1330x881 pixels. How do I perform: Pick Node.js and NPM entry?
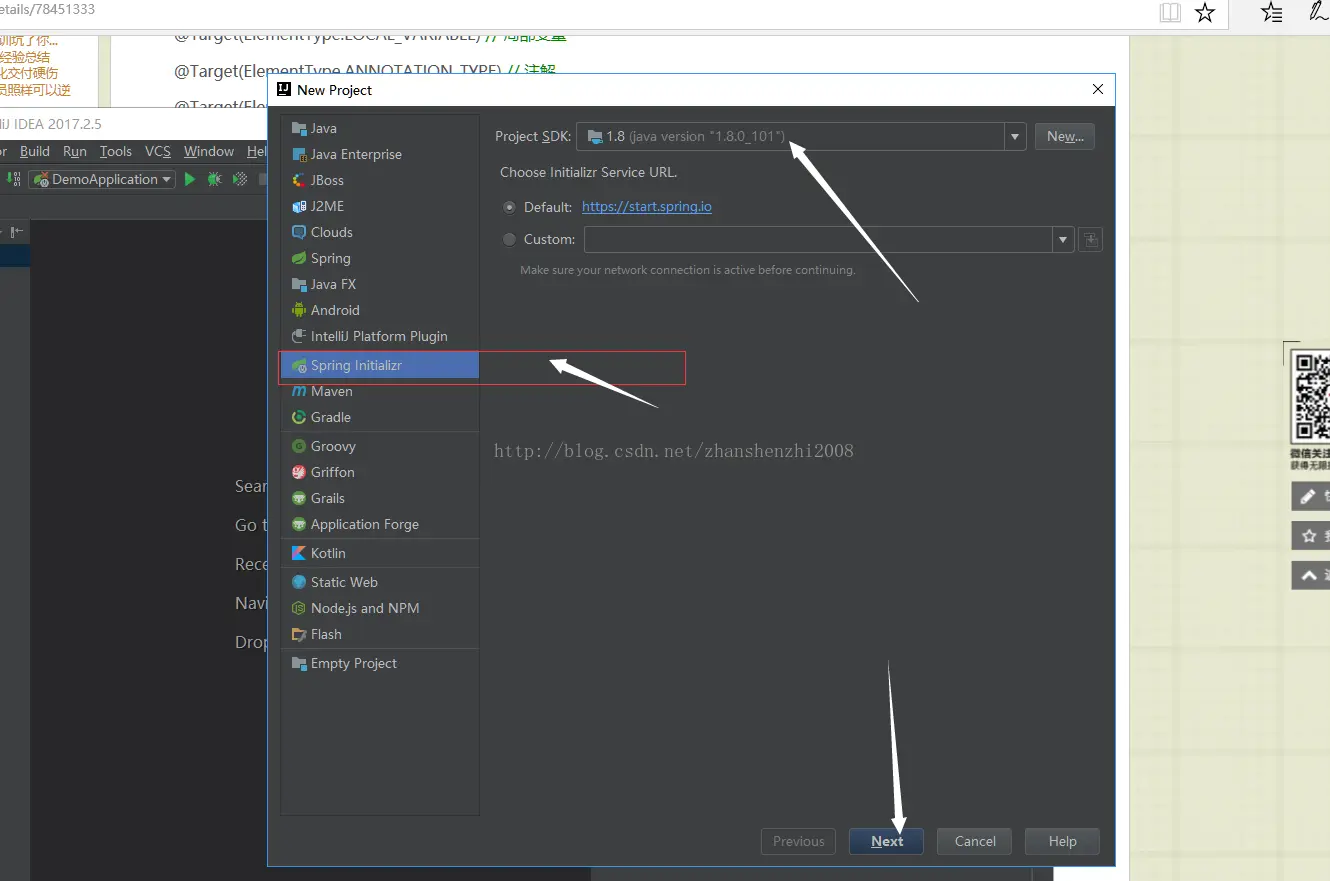coord(380,608)
